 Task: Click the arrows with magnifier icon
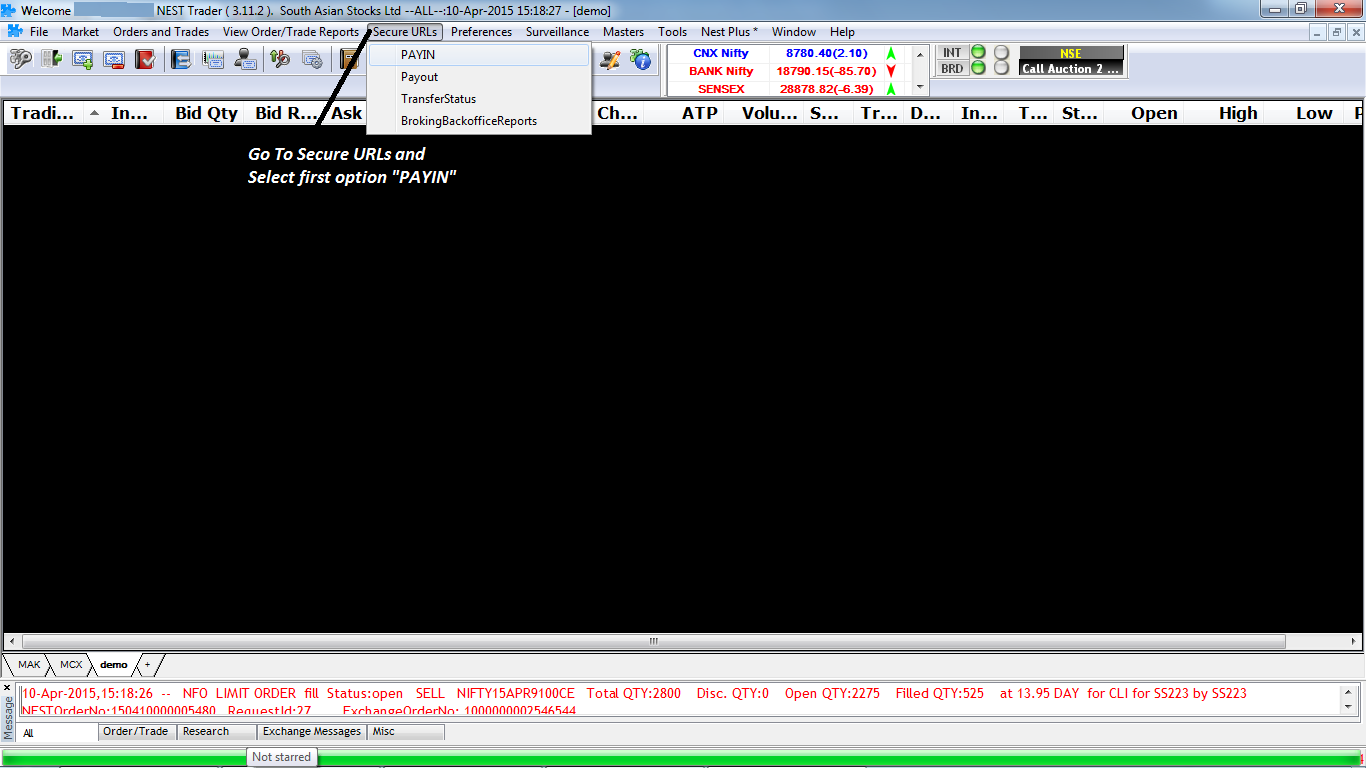(280, 60)
